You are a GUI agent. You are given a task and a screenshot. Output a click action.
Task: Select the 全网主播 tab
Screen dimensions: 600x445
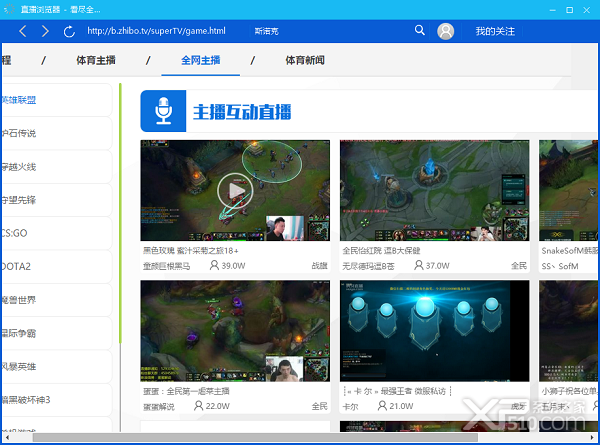tap(201, 60)
